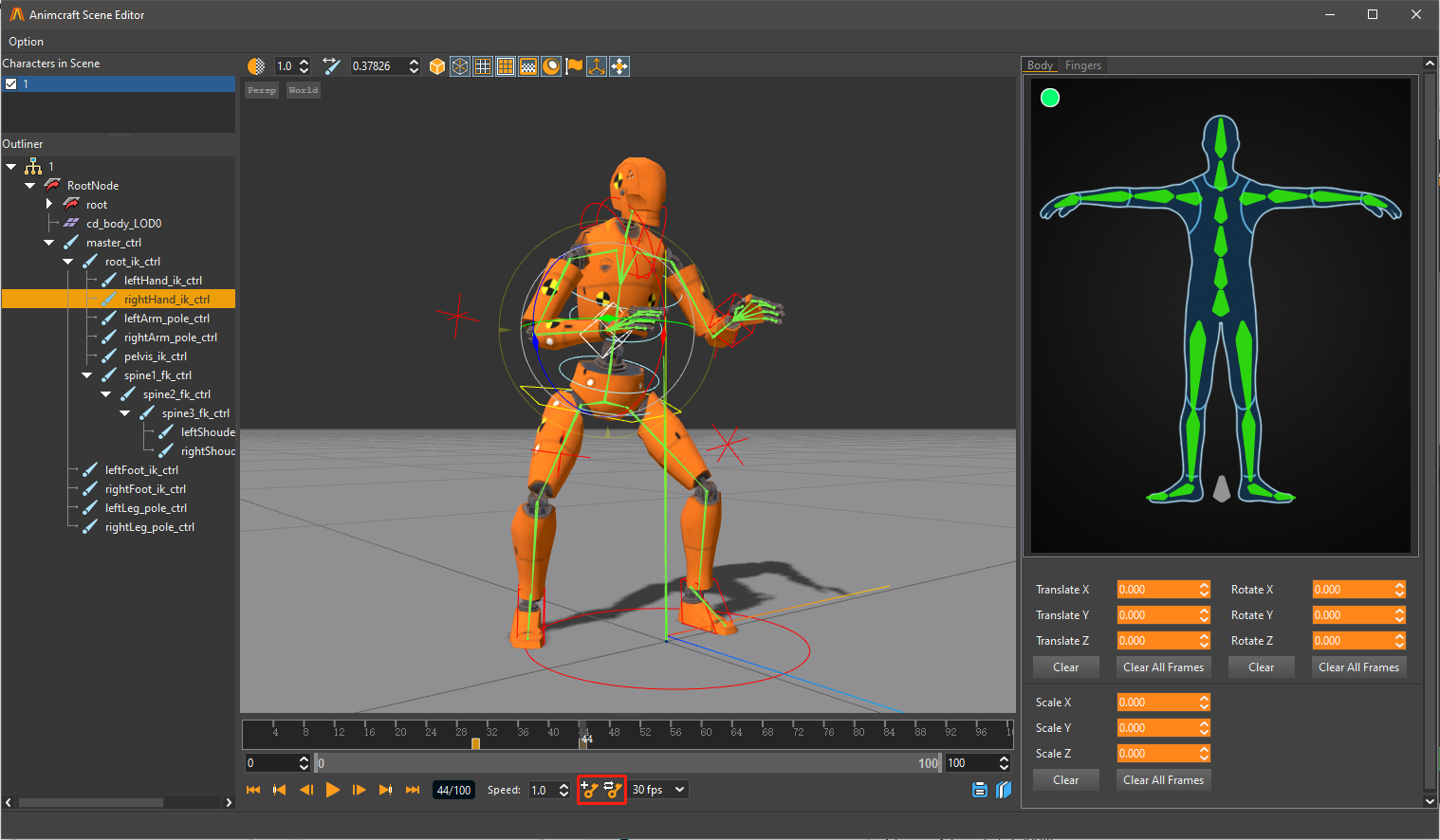1440x840 pixels.
Task: Toggle the orange sphere lighting icon
Action: coord(551,66)
